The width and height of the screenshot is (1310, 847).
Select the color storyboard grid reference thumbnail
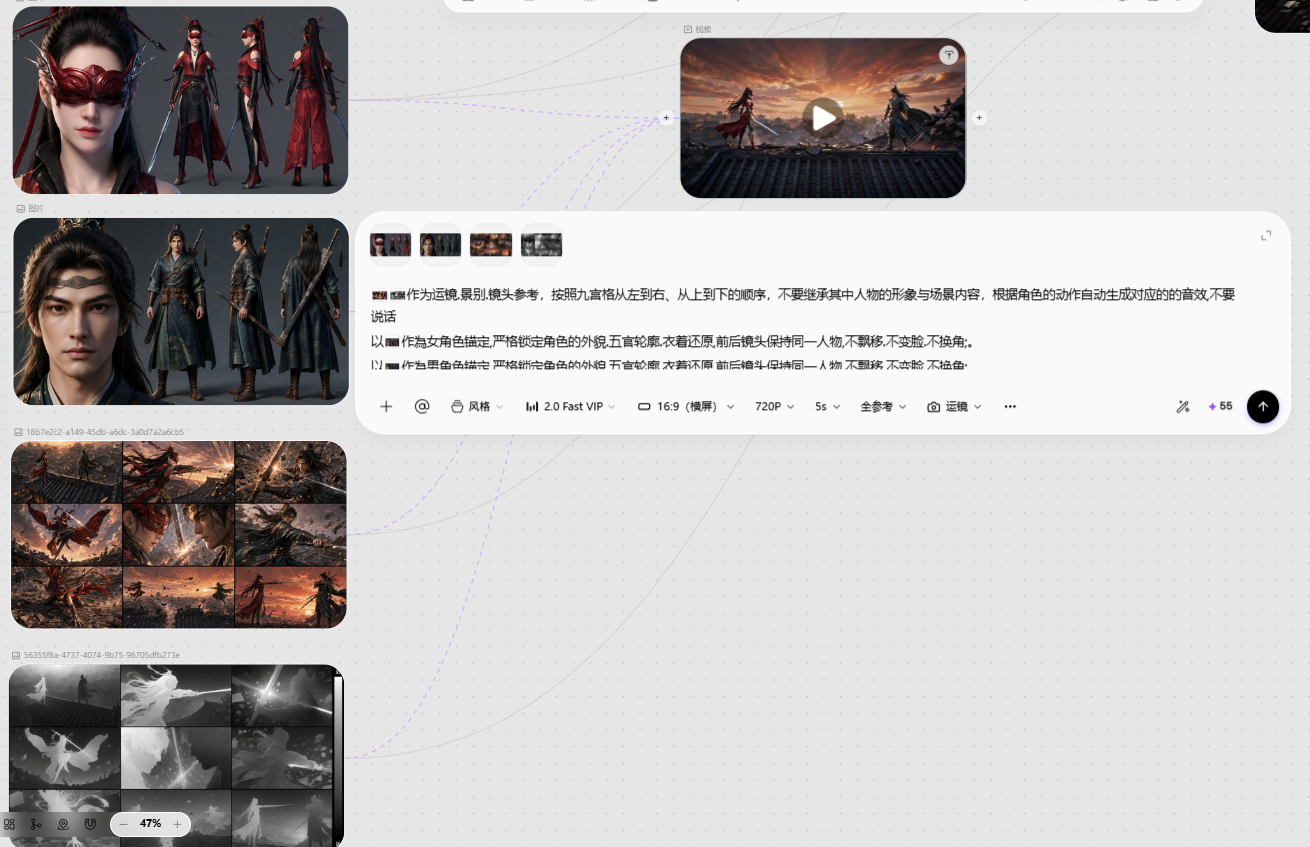tap(491, 245)
